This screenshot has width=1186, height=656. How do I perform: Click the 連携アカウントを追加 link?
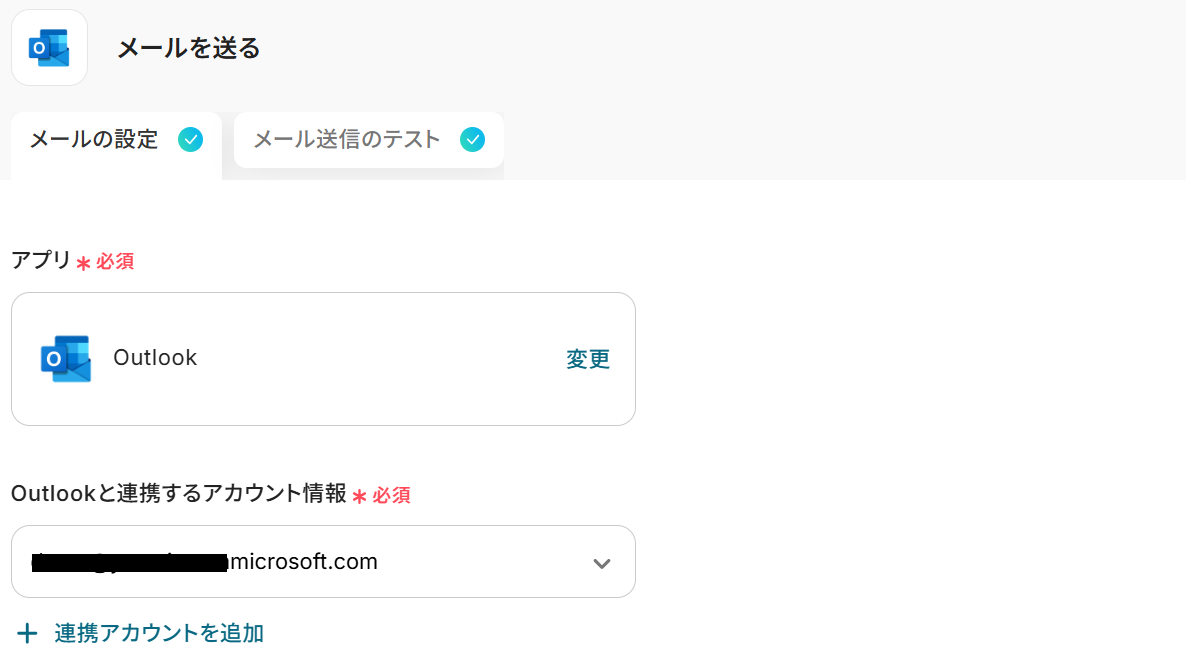pos(159,633)
